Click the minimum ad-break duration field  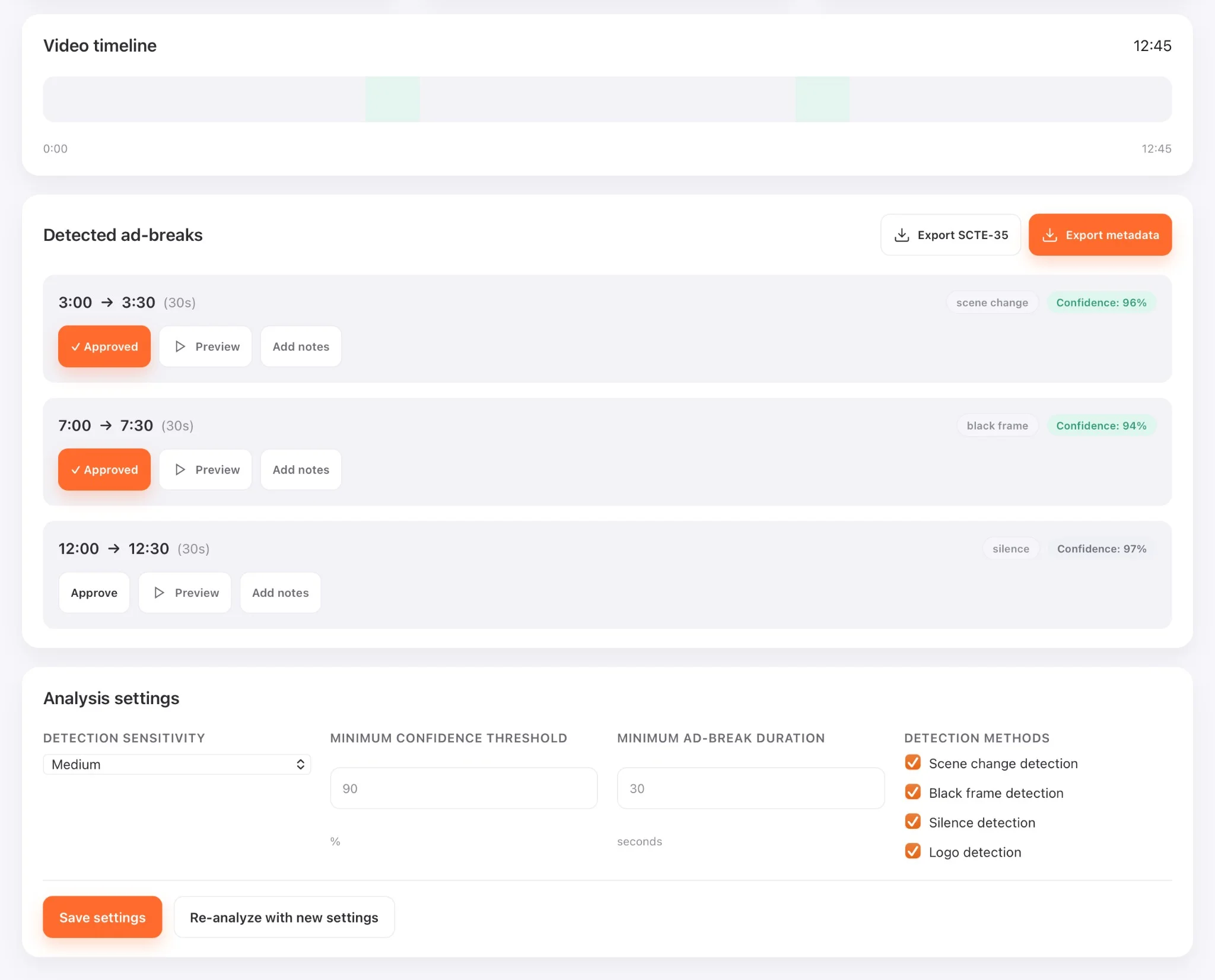750,788
